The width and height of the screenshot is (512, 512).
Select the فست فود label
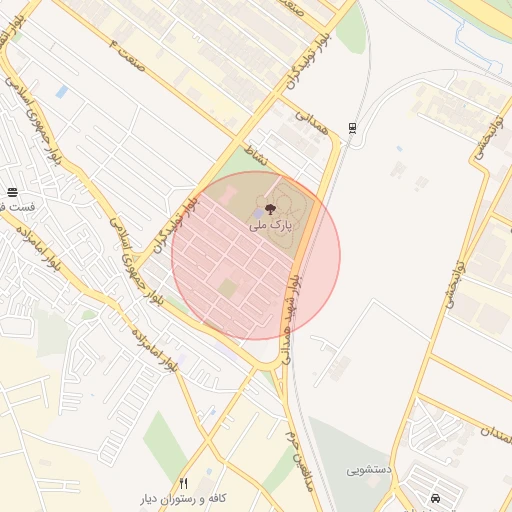tap(17, 207)
